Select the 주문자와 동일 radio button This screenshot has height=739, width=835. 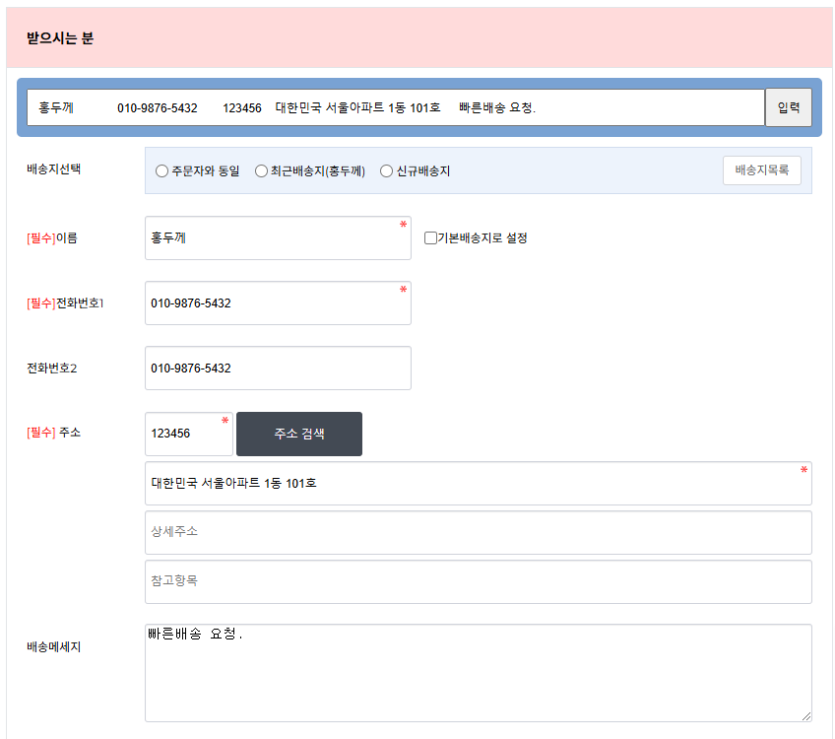[x=162, y=171]
